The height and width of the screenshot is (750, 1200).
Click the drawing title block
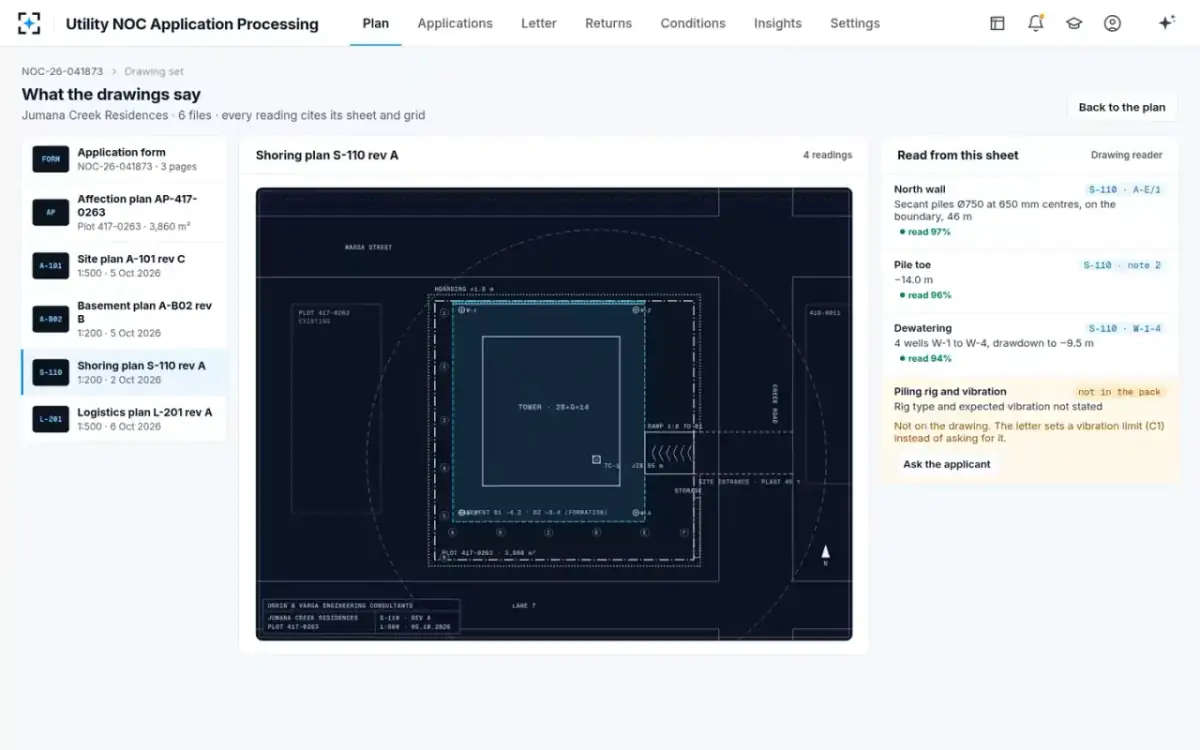click(x=360, y=617)
